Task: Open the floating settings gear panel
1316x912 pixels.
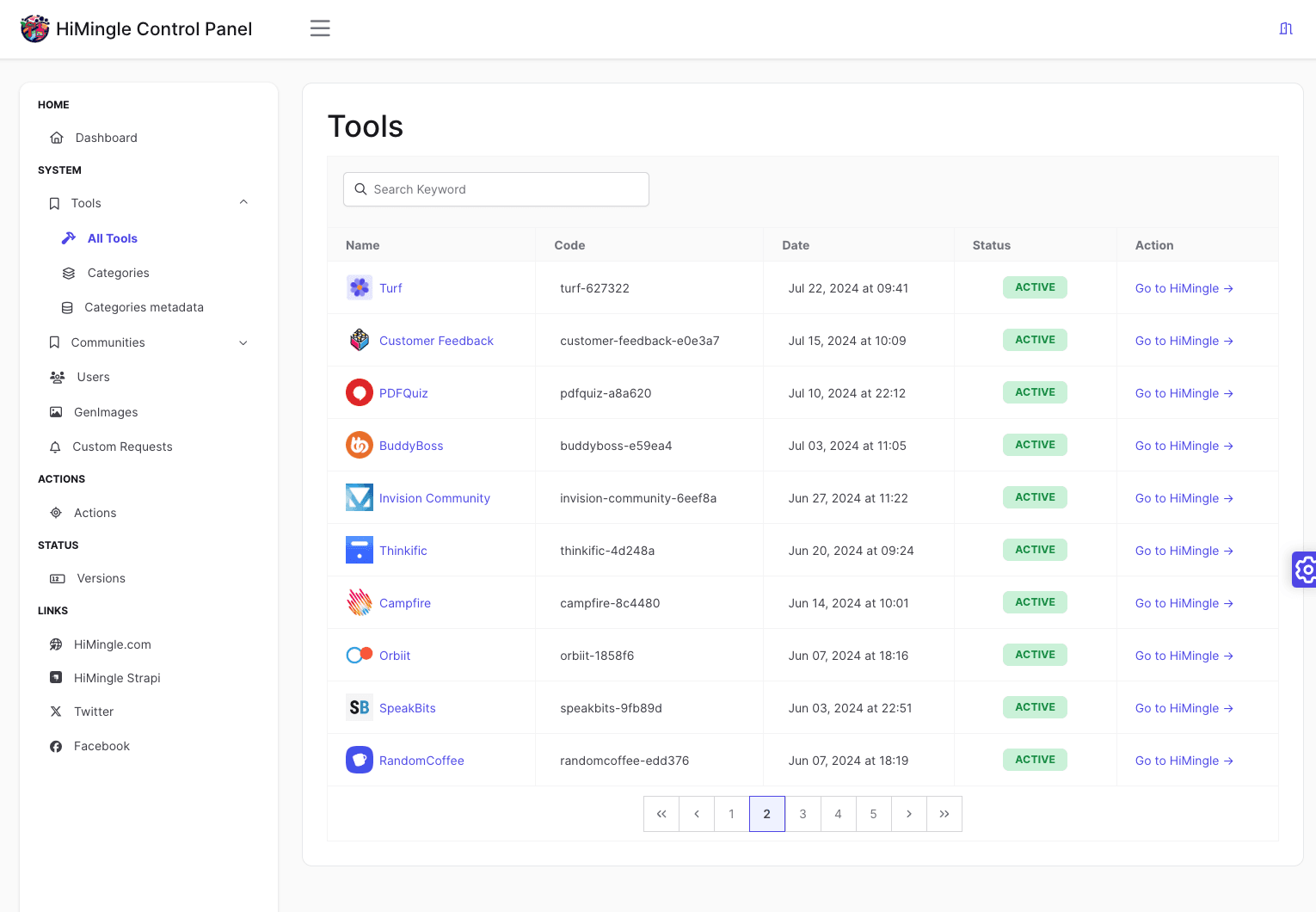Action: click(x=1304, y=569)
